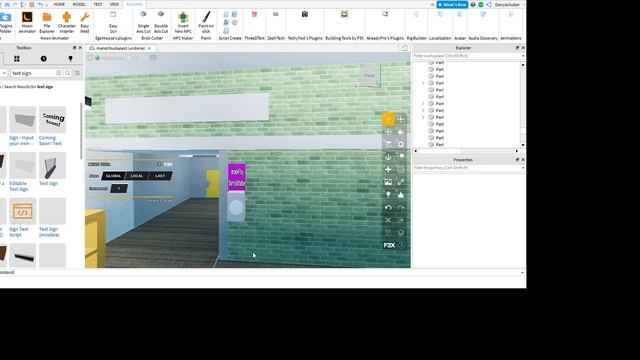The height and width of the screenshot is (360, 640).
Task: Select the F3X Rotate tool
Action: pos(388,132)
